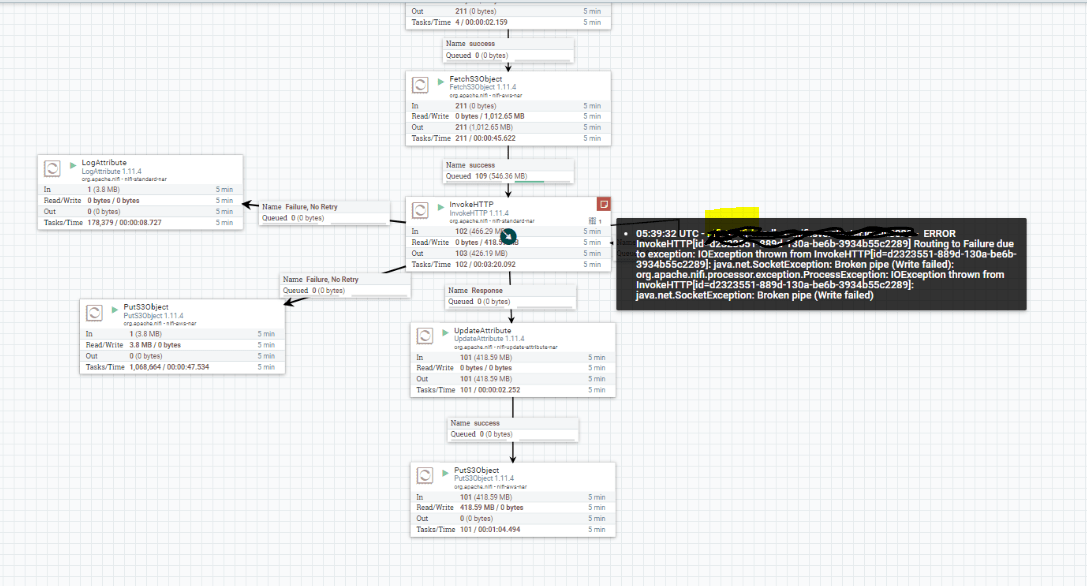Click the LogAttribute processor icon

tap(51, 168)
